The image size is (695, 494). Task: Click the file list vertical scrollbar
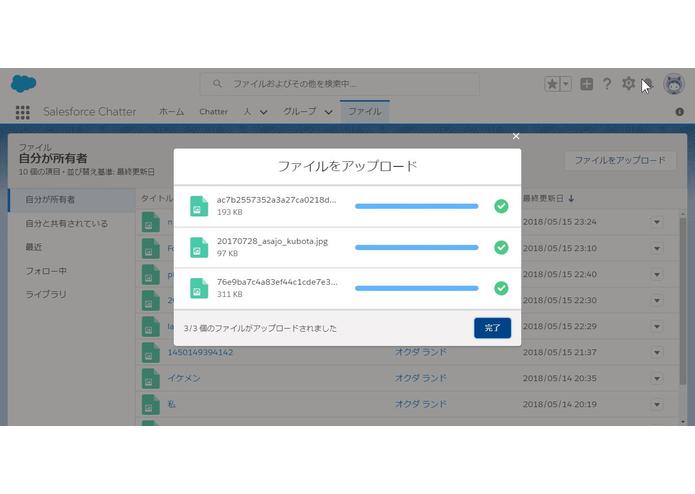click(683, 301)
